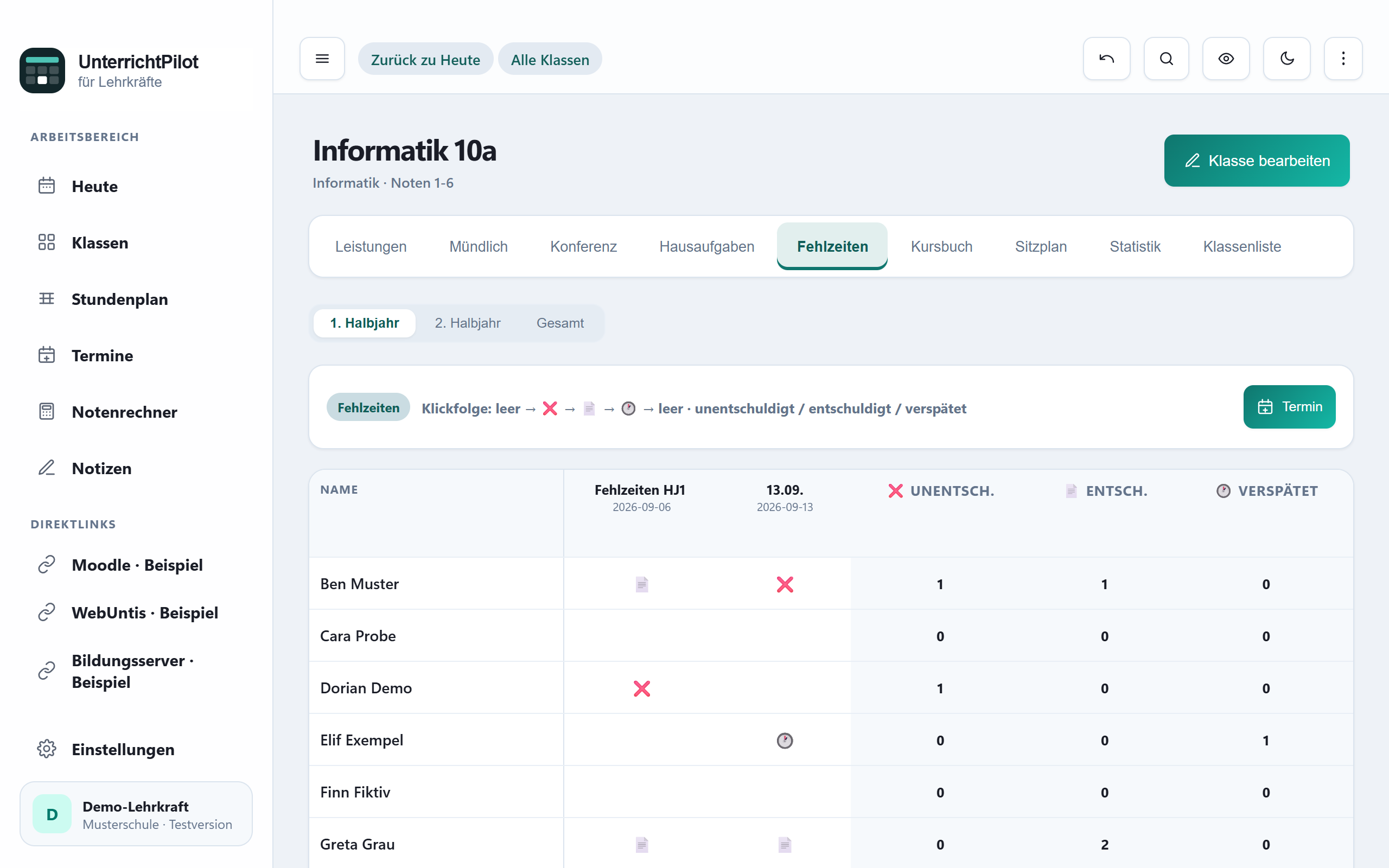Open Einstellungen settings

click(136, 749)
